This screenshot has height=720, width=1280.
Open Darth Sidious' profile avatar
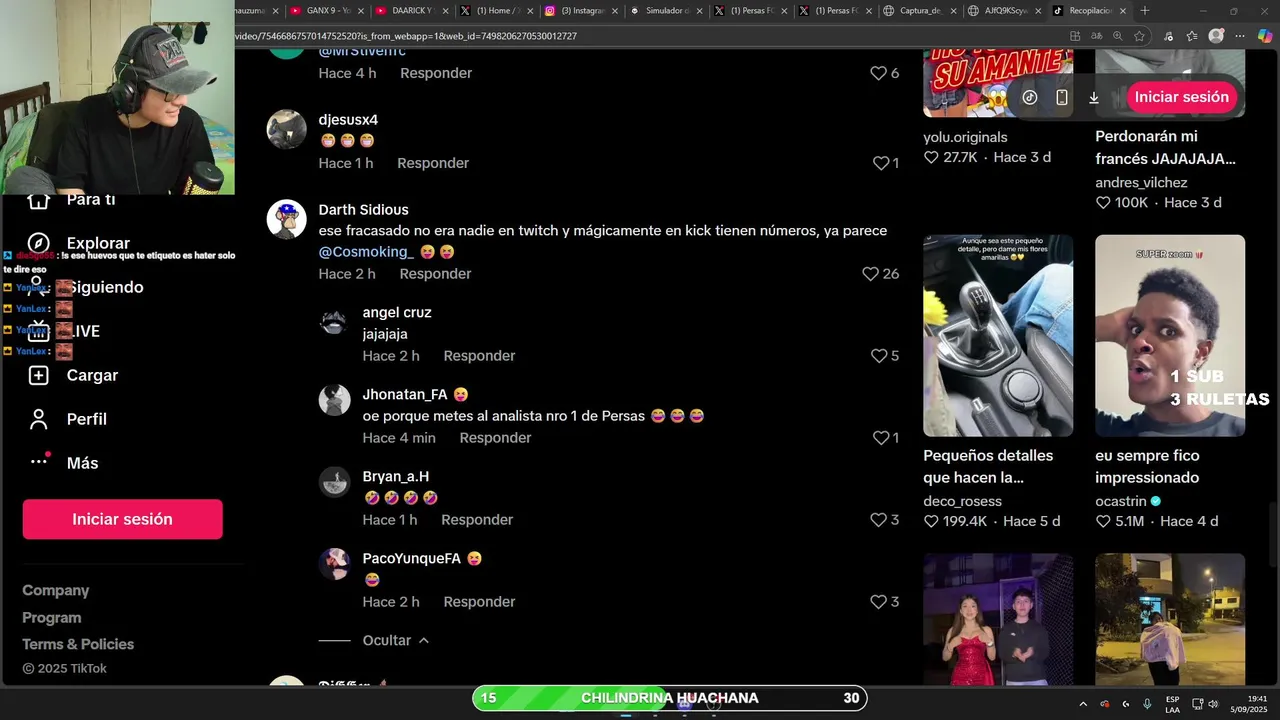coord(287,219)
